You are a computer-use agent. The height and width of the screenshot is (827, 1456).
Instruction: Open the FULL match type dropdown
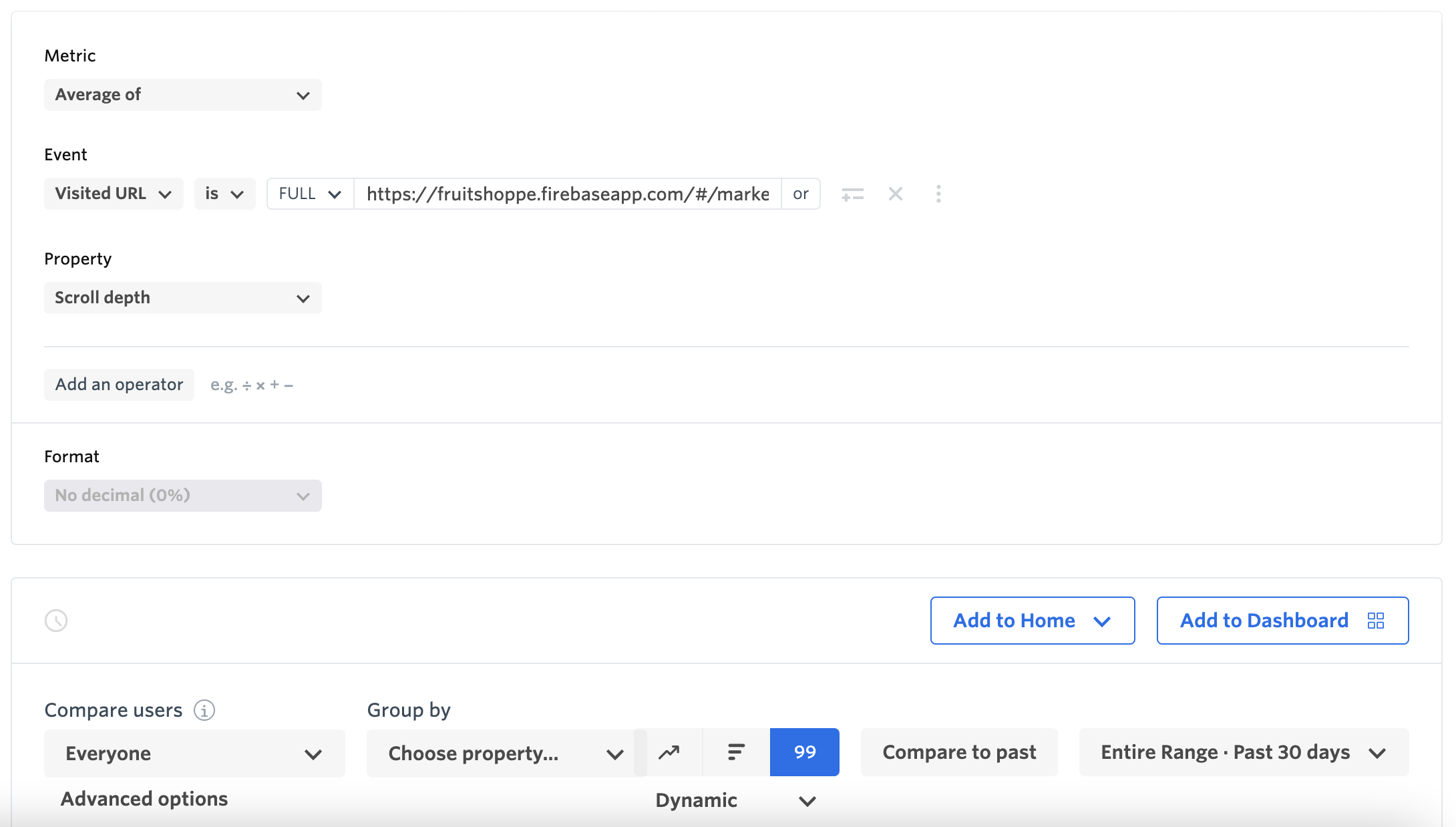310,194
